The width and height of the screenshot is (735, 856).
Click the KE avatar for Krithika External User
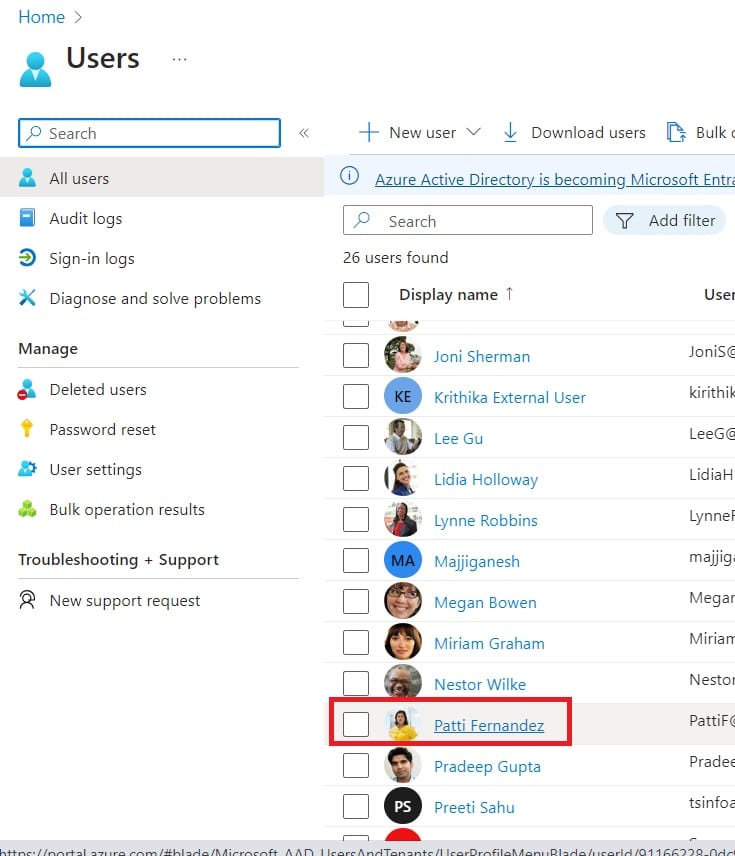click(x=403, y=396)
